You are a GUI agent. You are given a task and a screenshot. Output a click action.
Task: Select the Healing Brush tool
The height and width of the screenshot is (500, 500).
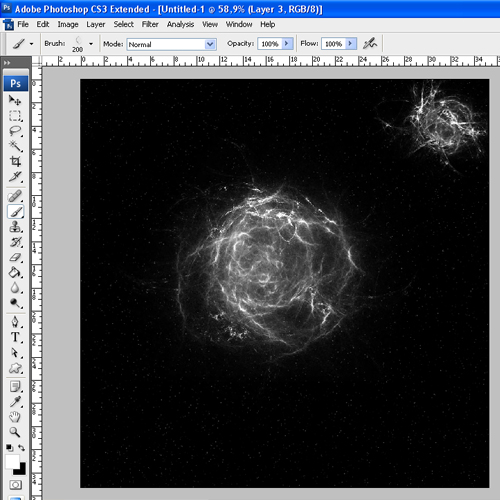tap(15, 196)
